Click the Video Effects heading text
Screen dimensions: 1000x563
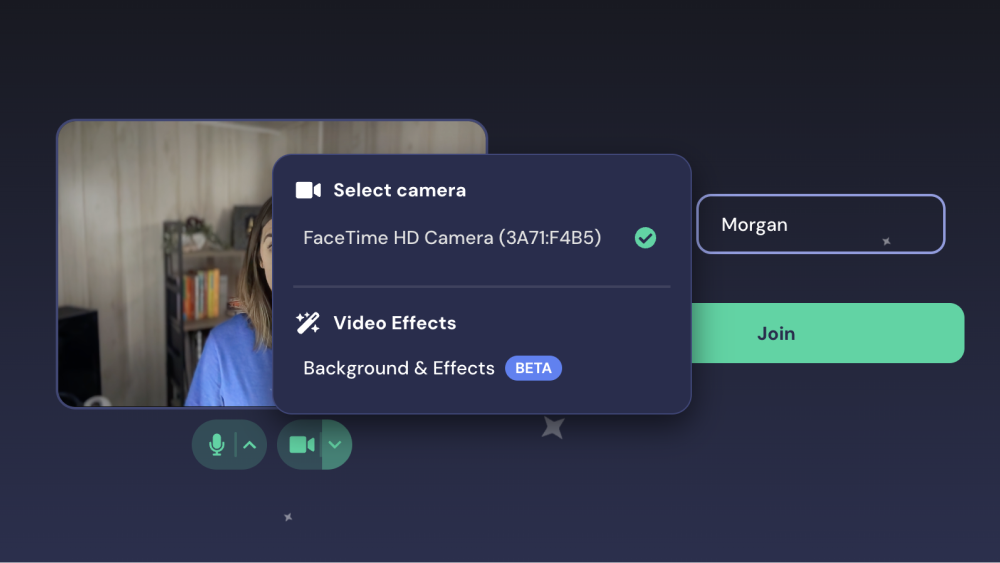click(395, 323)
